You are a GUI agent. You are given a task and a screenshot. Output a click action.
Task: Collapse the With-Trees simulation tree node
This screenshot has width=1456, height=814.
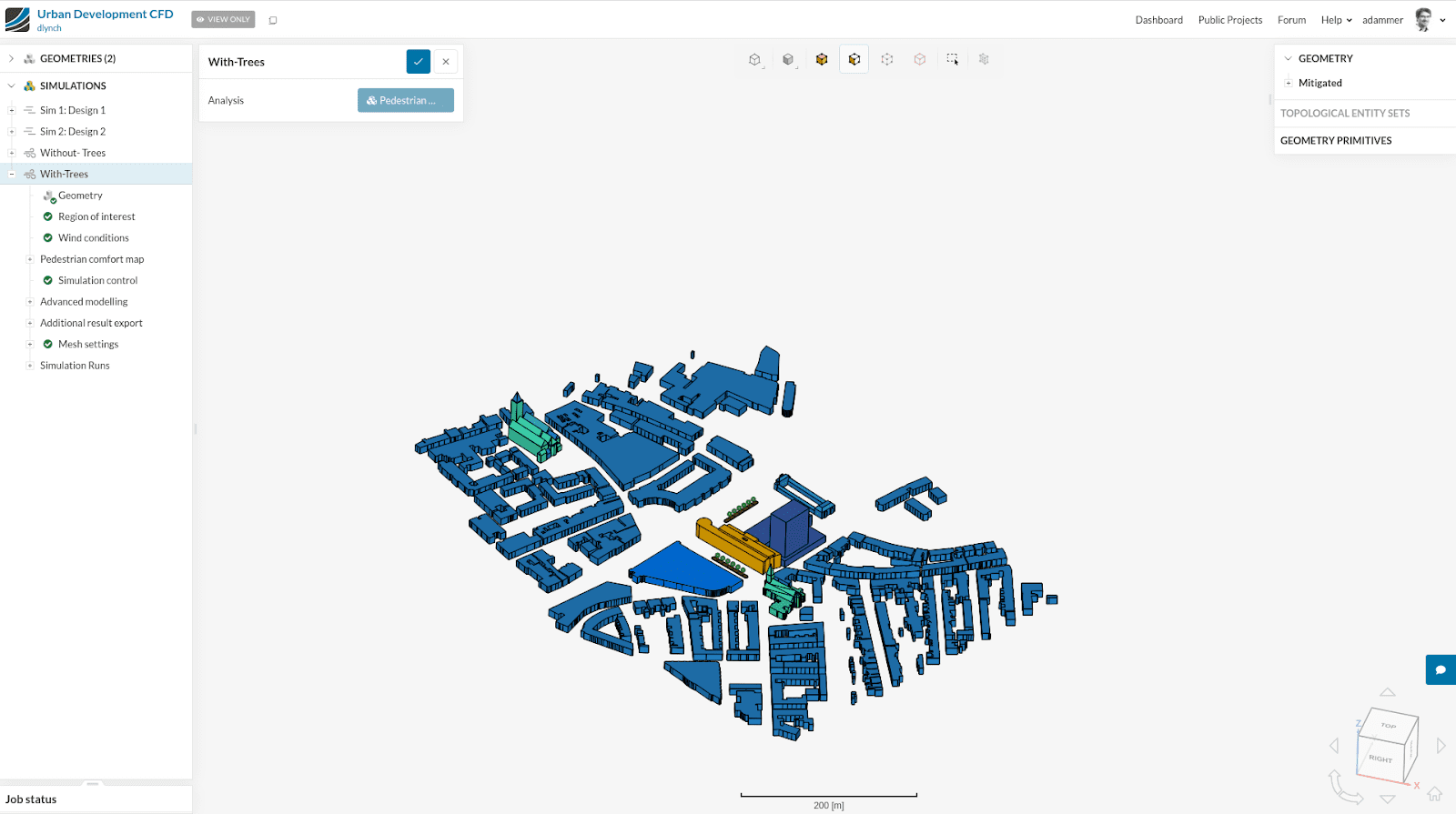(x=11, y=174)
